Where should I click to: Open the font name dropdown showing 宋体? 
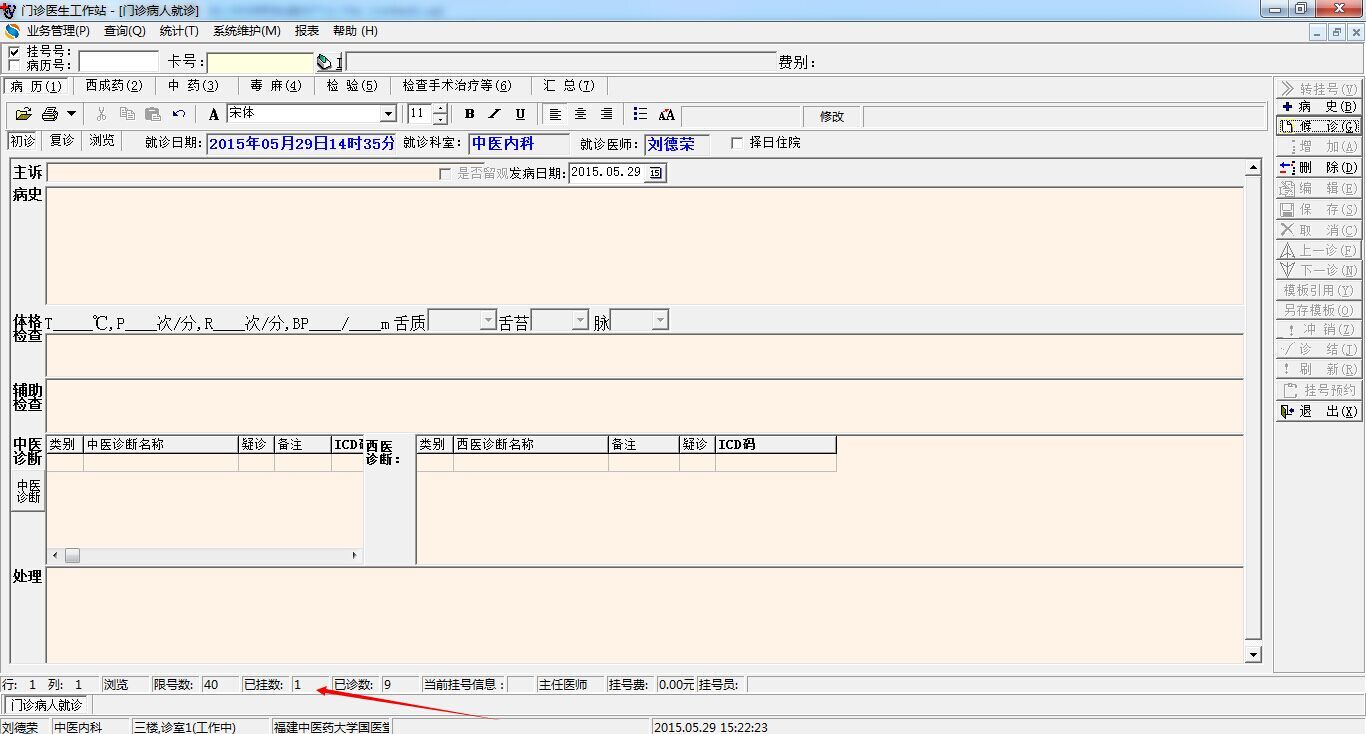(388, 114)
